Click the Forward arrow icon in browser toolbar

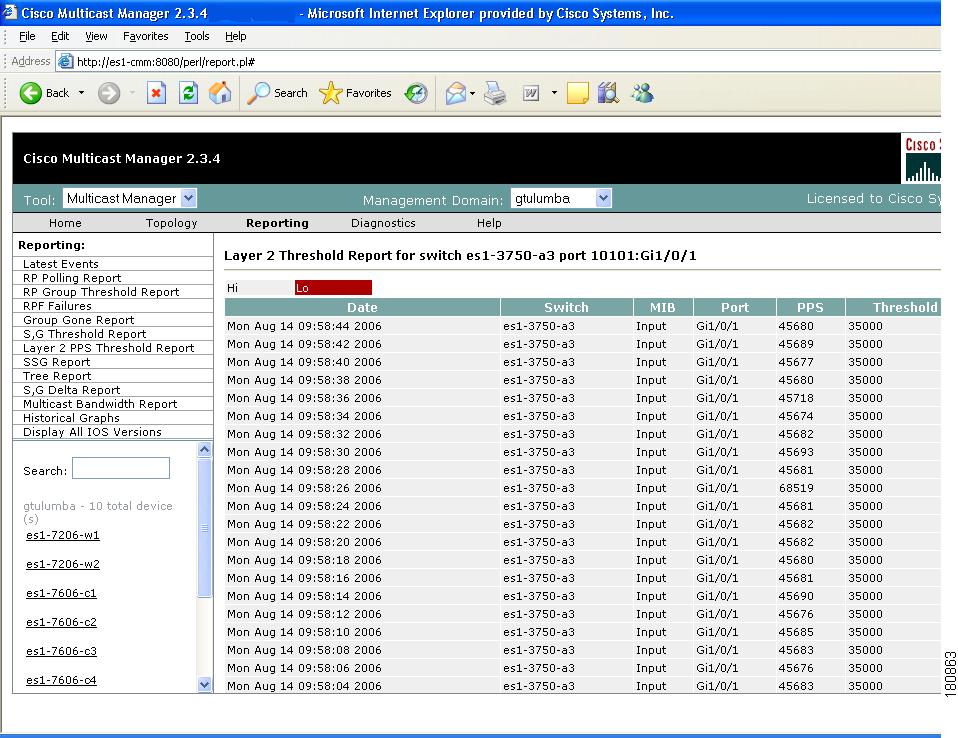pos(109,93)
